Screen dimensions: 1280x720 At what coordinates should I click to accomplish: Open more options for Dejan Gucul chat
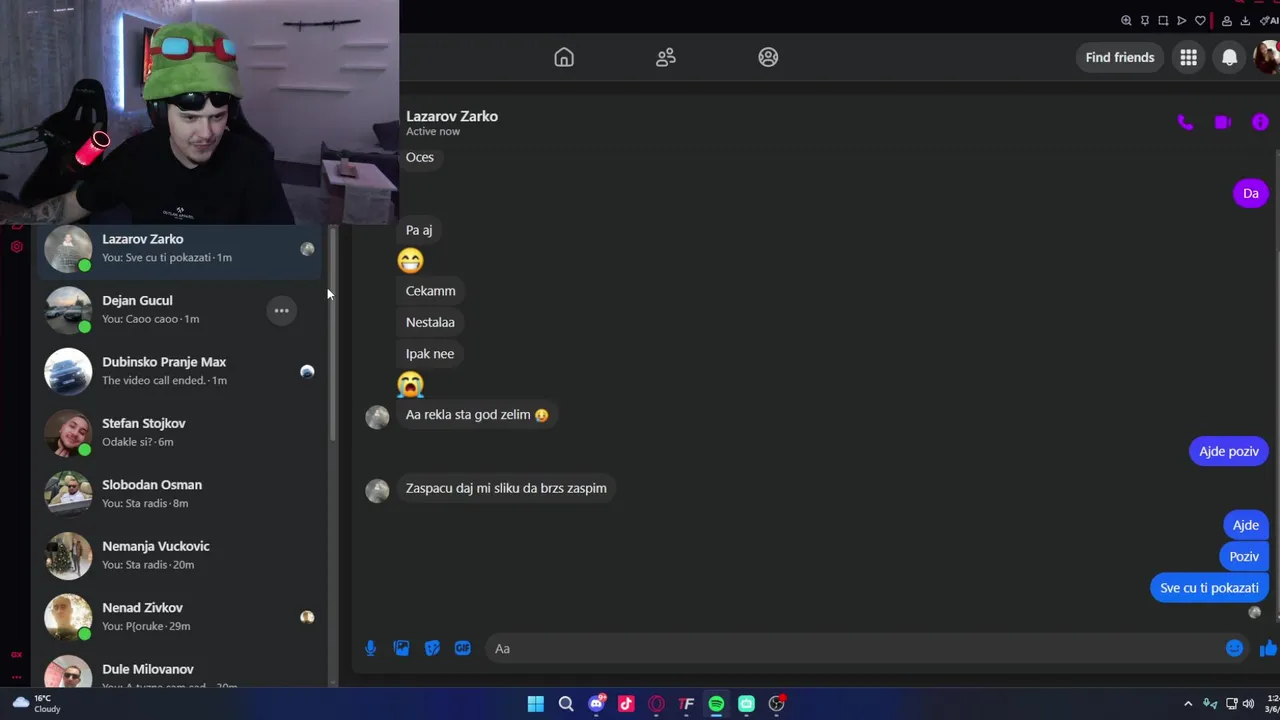click(282, 311)
